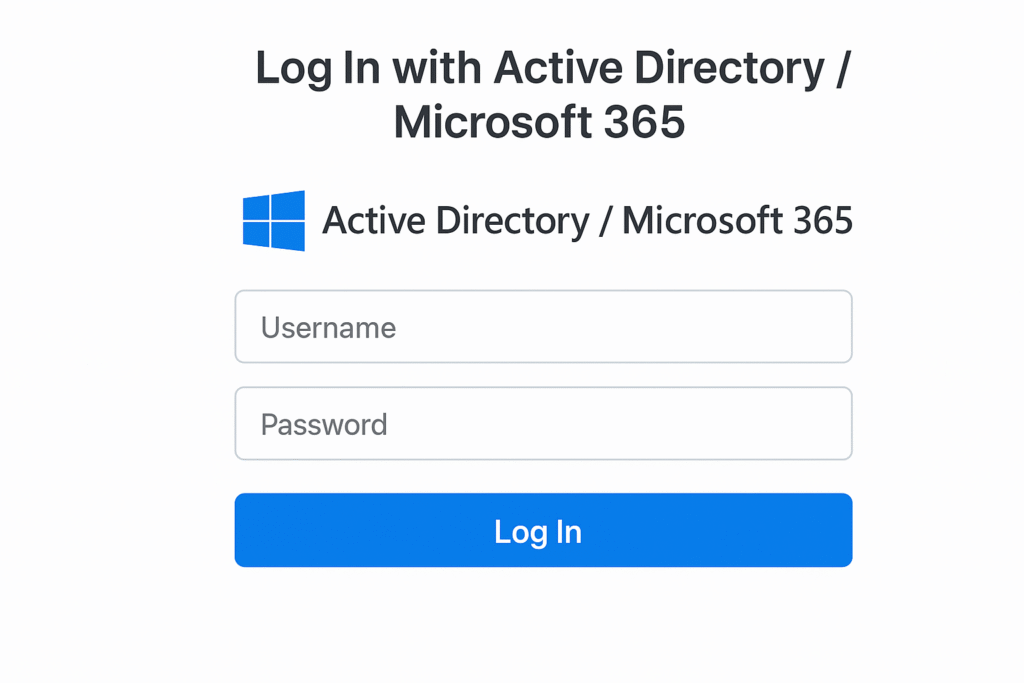Submit credentials via the blue Log In button

[543, 530]
